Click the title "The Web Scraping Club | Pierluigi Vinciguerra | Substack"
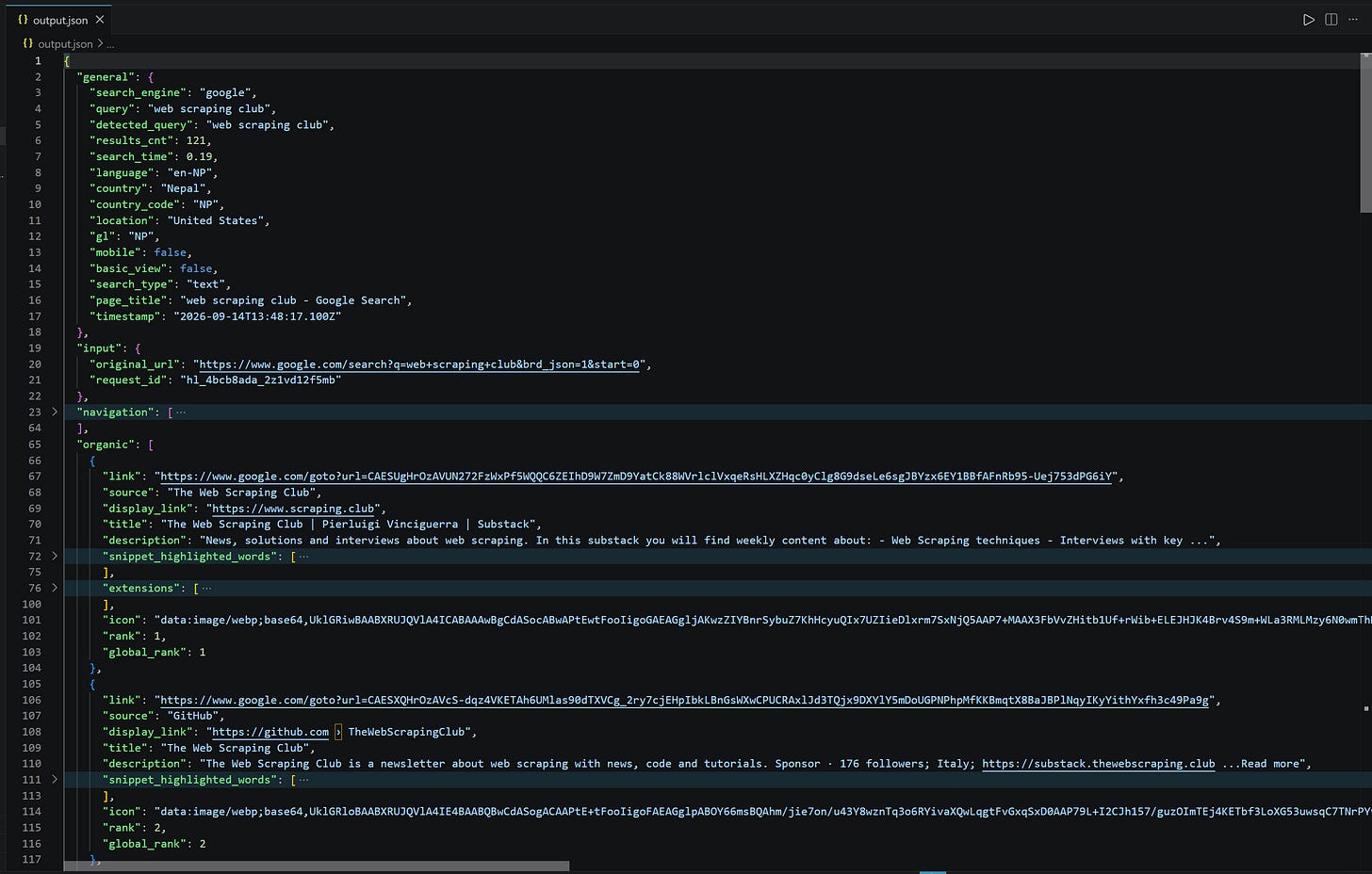Image resolution: width=1372 pixels, height=874 pixels. point(348,525)
